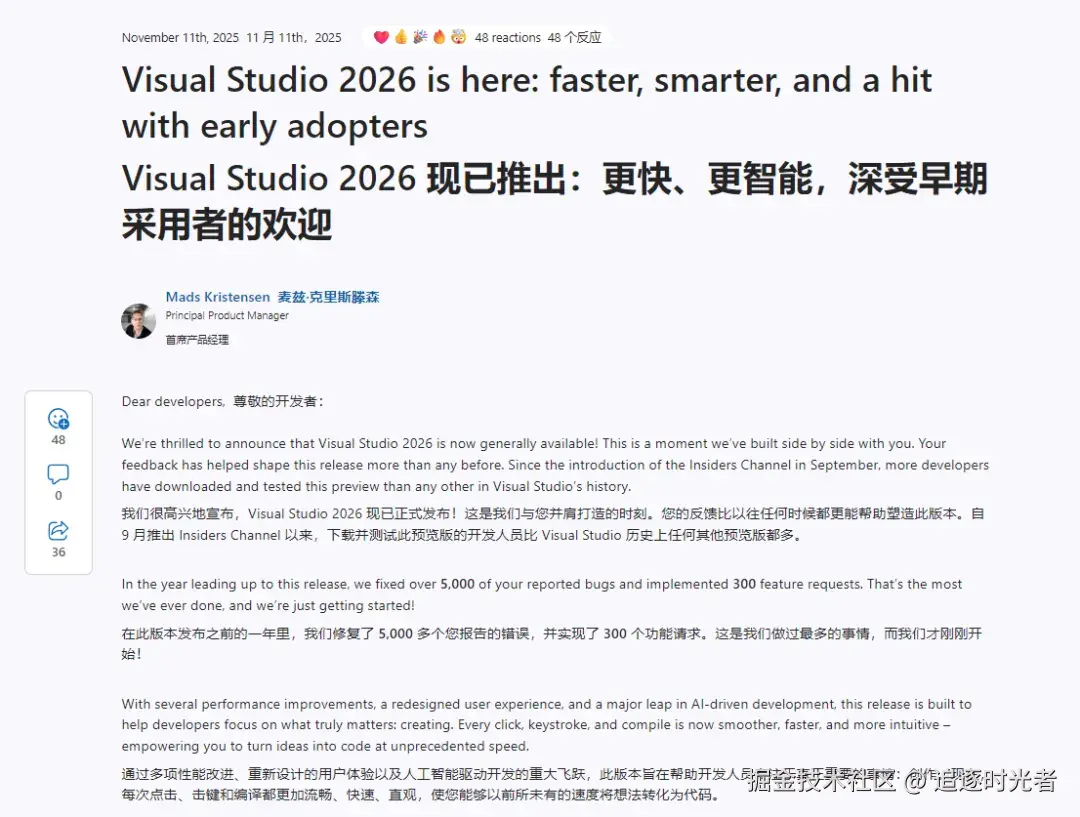The height and width of the screenshot is (817, 1080).
Task: Click the article headline "Visual Studio 2026 is here"
Action: pyautogui.click(x=527, y=103)
